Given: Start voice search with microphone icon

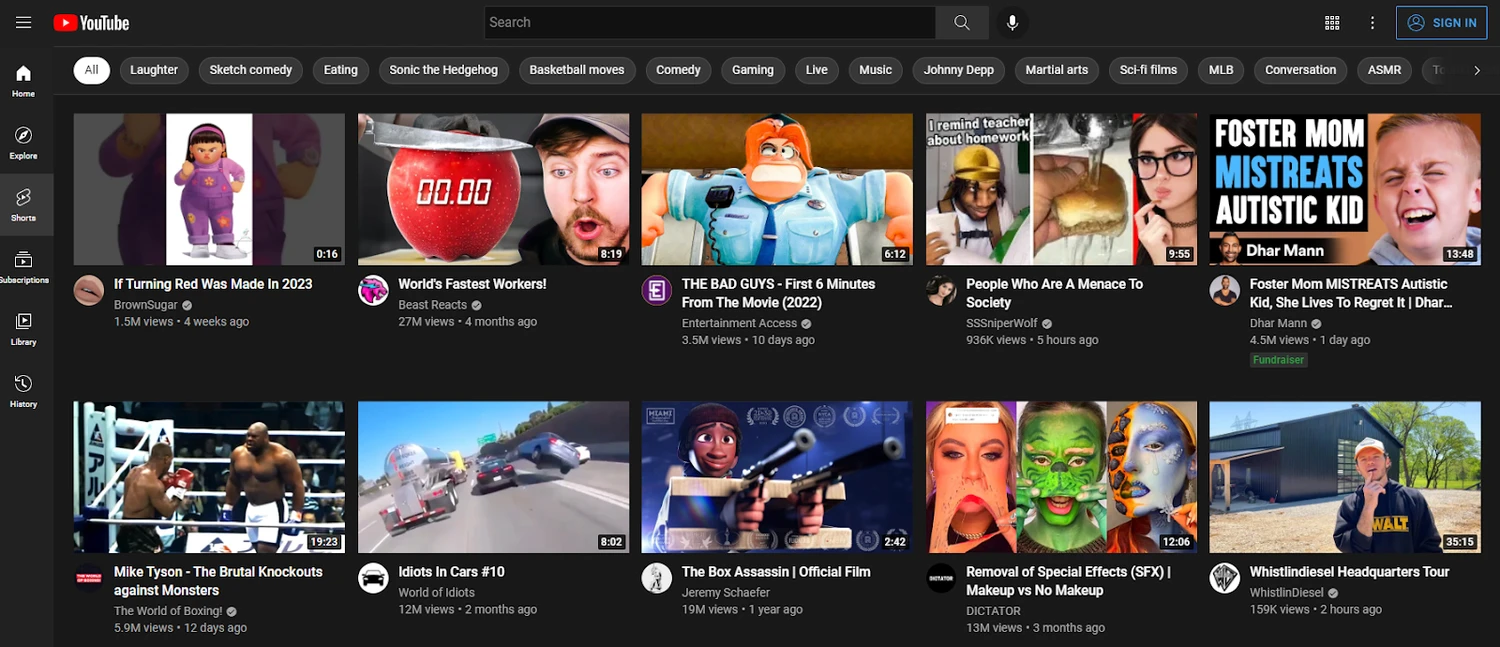Looking at the screenshot, I should point(1012,22).
